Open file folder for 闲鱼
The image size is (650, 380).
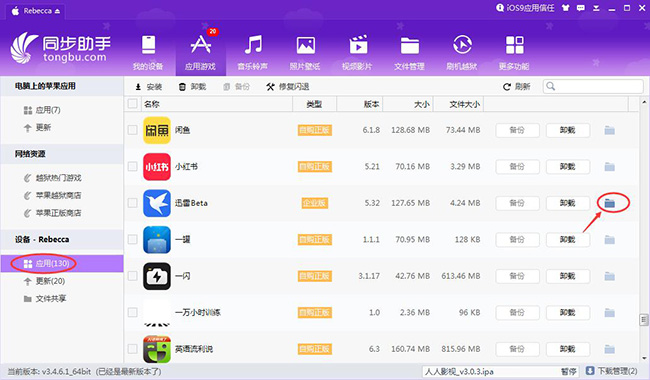point(609,130)
